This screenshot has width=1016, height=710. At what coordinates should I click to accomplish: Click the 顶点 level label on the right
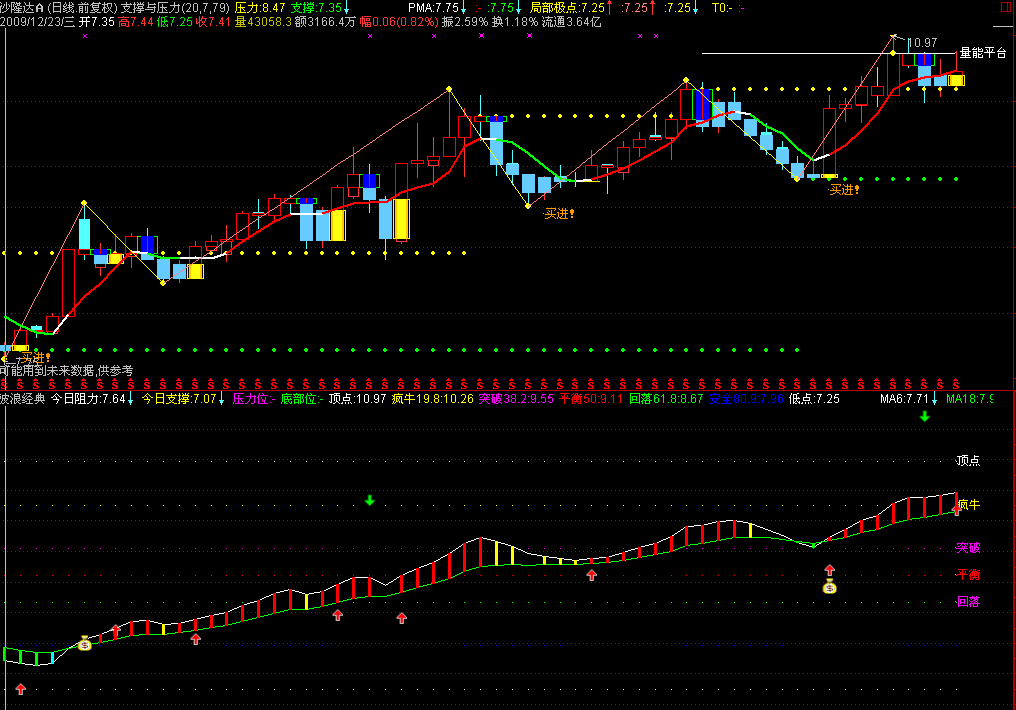[968, 461]
